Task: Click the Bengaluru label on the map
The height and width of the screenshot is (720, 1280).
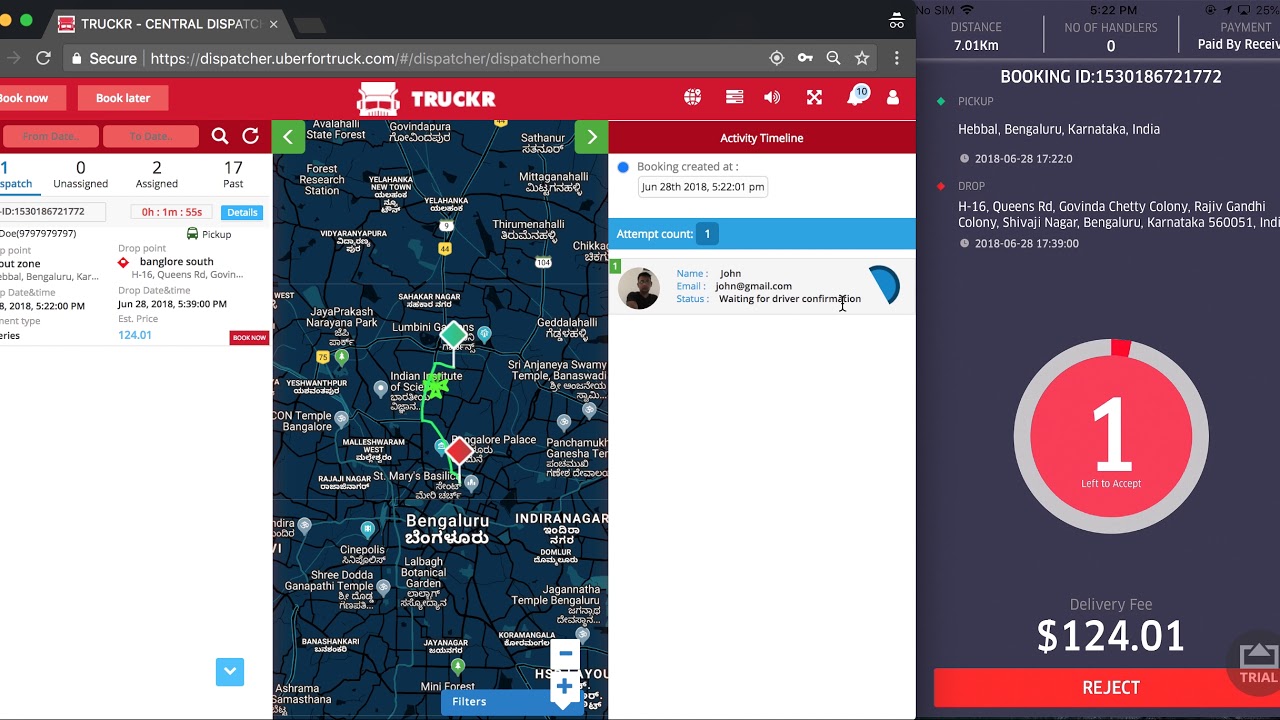Action: (x=447, y=530)
